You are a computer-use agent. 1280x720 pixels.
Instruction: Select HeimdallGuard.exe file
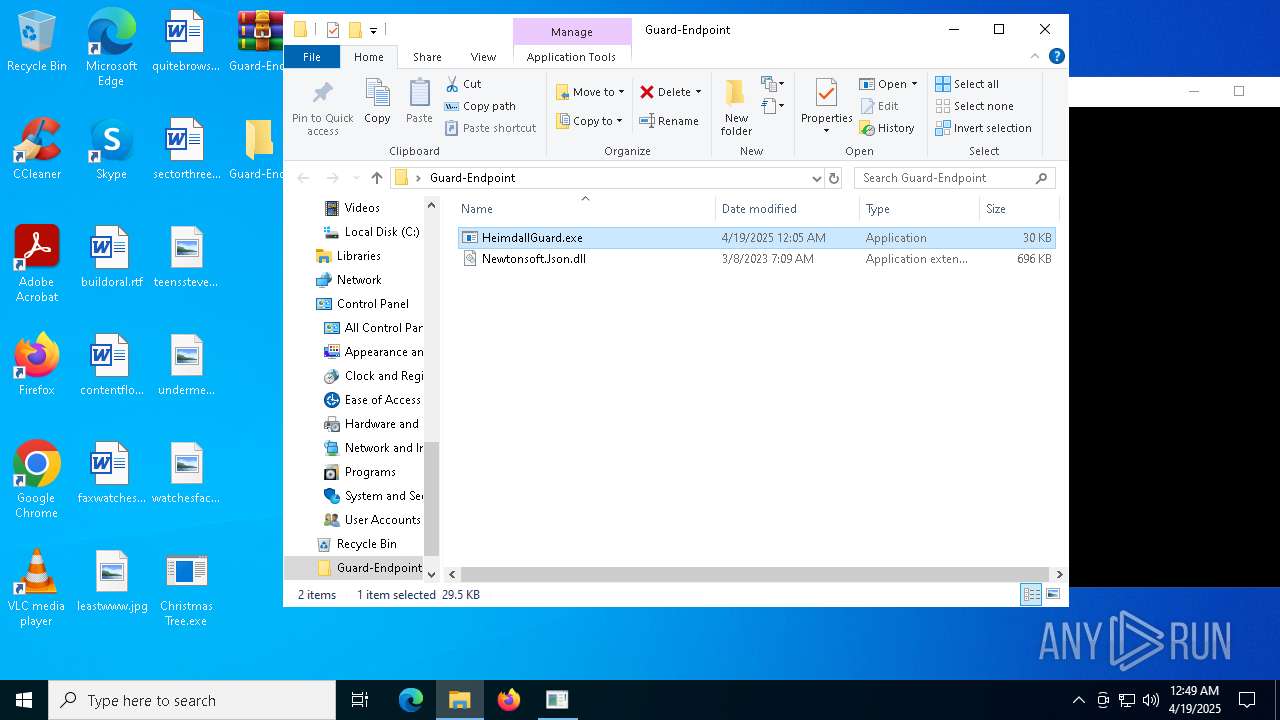(757, 238)
